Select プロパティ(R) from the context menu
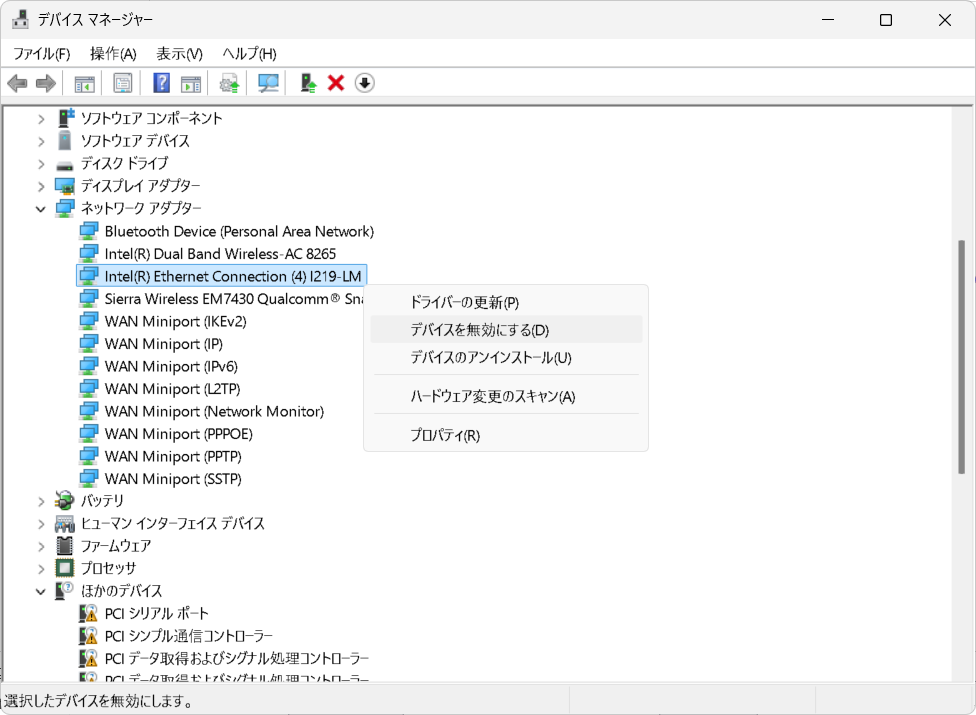 click(x=445, y=435)
